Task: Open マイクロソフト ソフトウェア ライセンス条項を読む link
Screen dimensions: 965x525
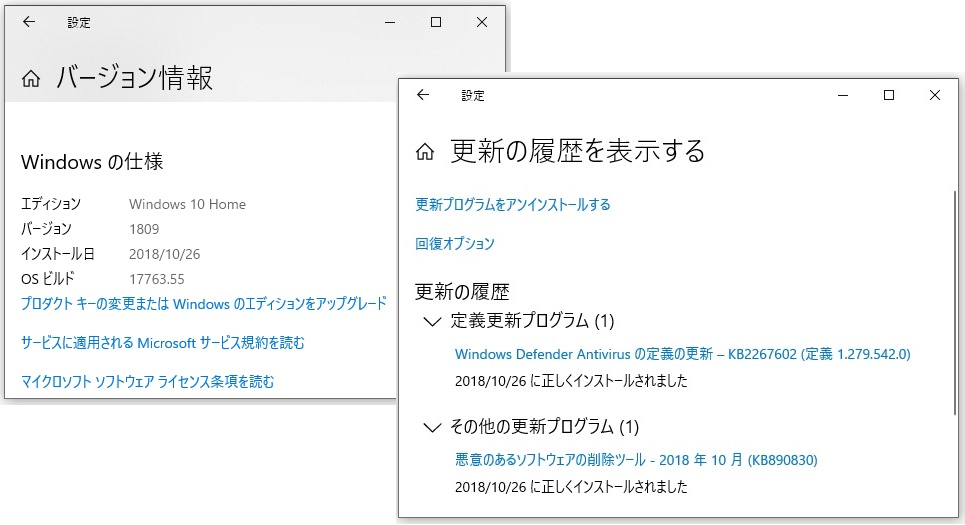Action: pos(147,381)
